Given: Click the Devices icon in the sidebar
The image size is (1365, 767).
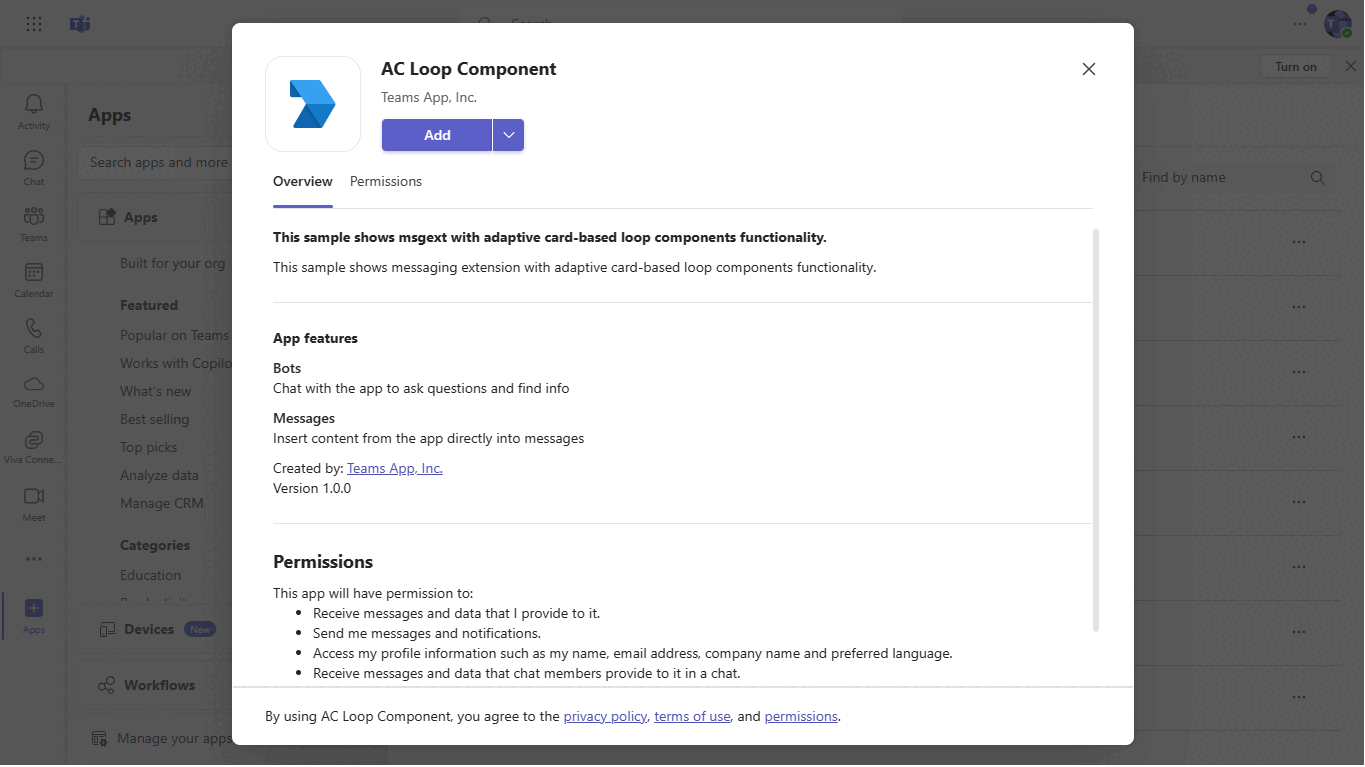Looking at the screenshot, I should (106, 630).
